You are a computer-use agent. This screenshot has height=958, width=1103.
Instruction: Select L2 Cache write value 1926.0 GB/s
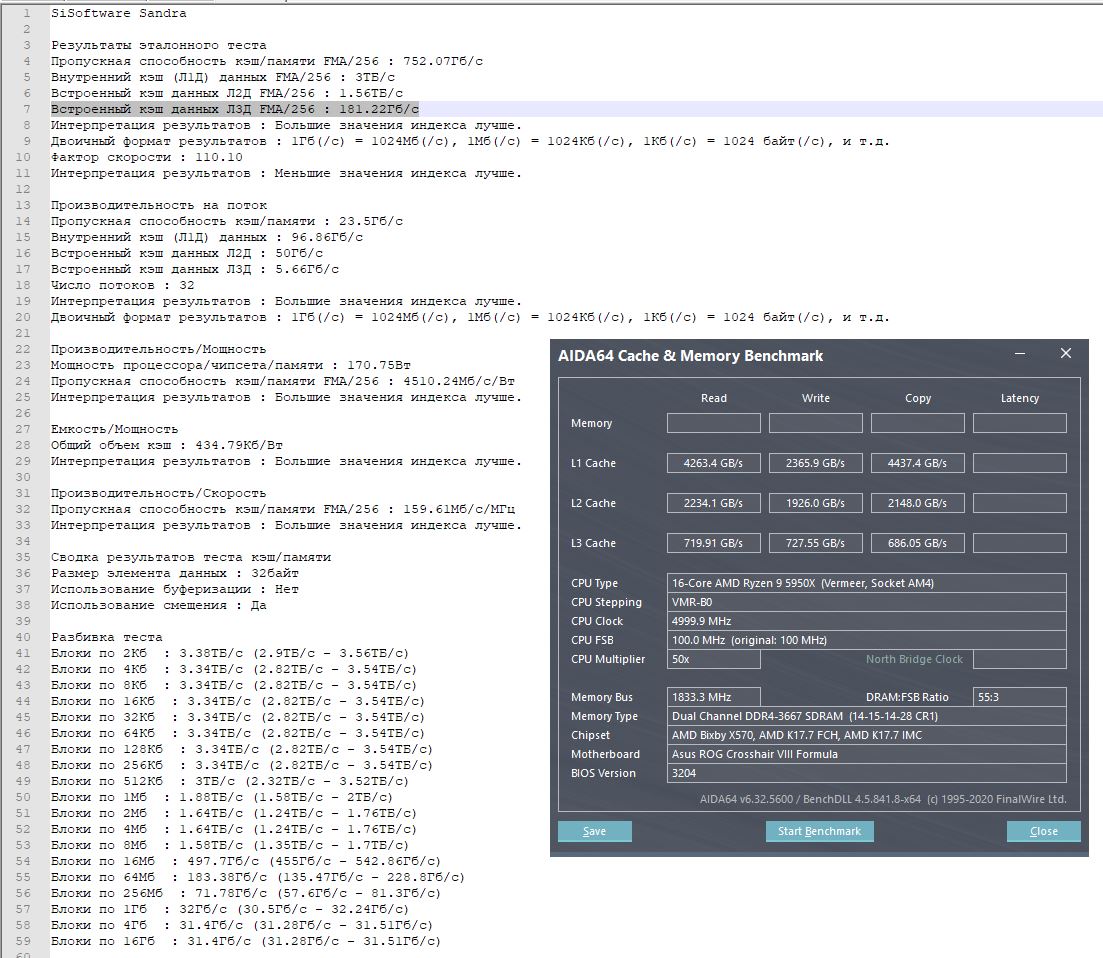(815, 503)
